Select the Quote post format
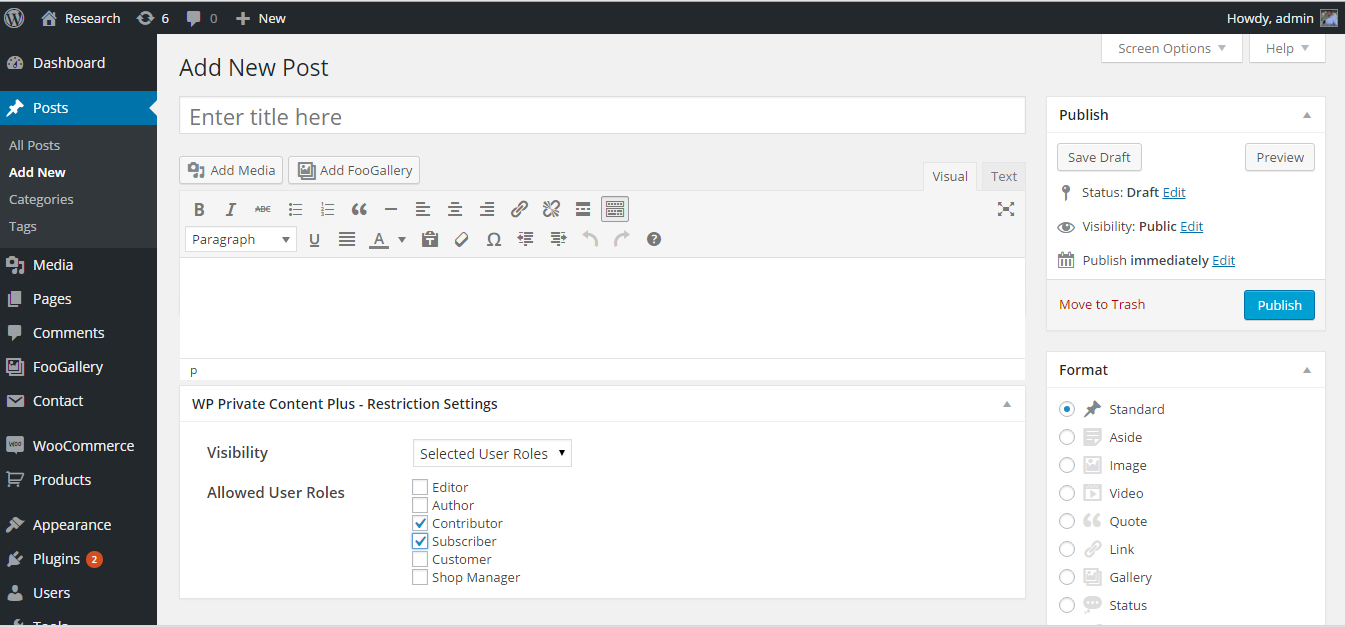1345x627 pixels. [x=1067, y=521]
